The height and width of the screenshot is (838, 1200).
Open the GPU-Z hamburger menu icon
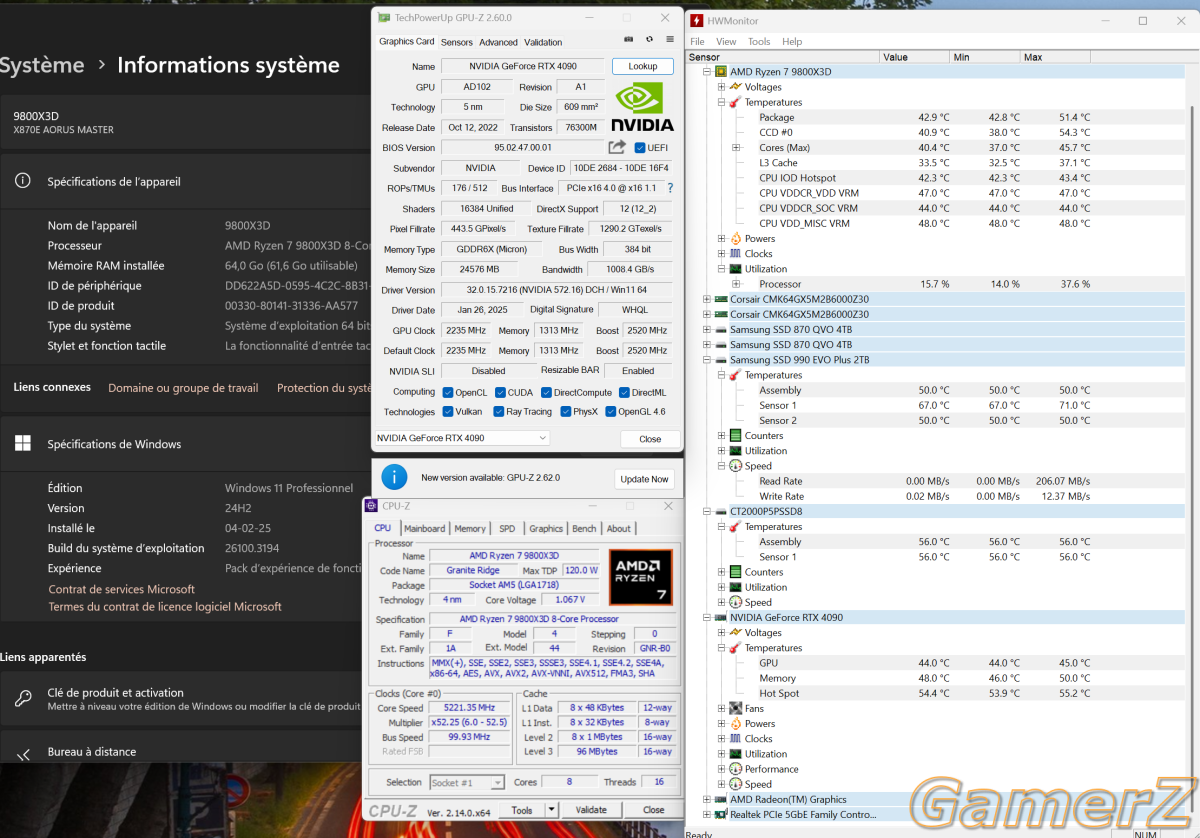click(668, 39)
